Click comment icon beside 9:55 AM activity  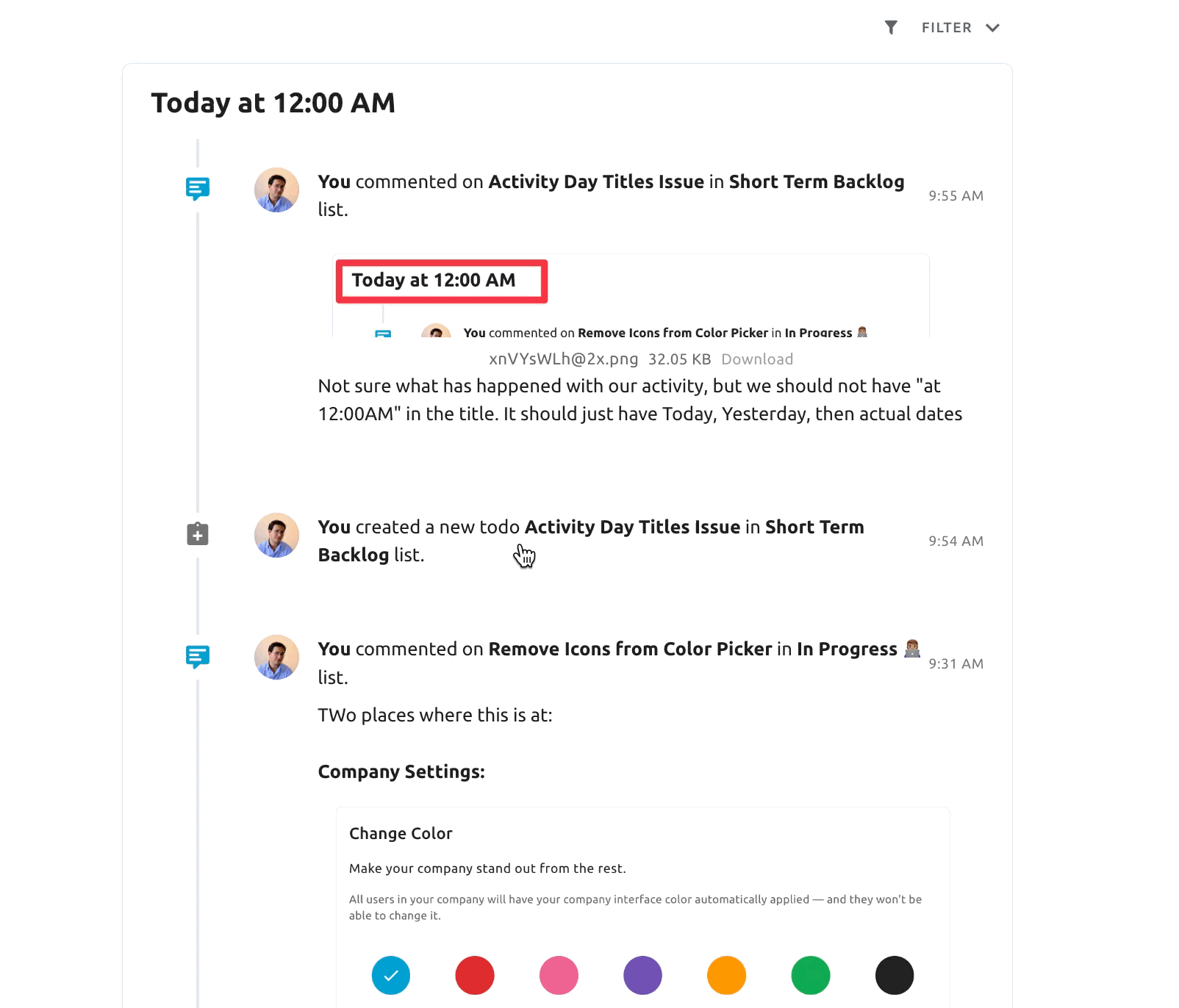(198, 189)
